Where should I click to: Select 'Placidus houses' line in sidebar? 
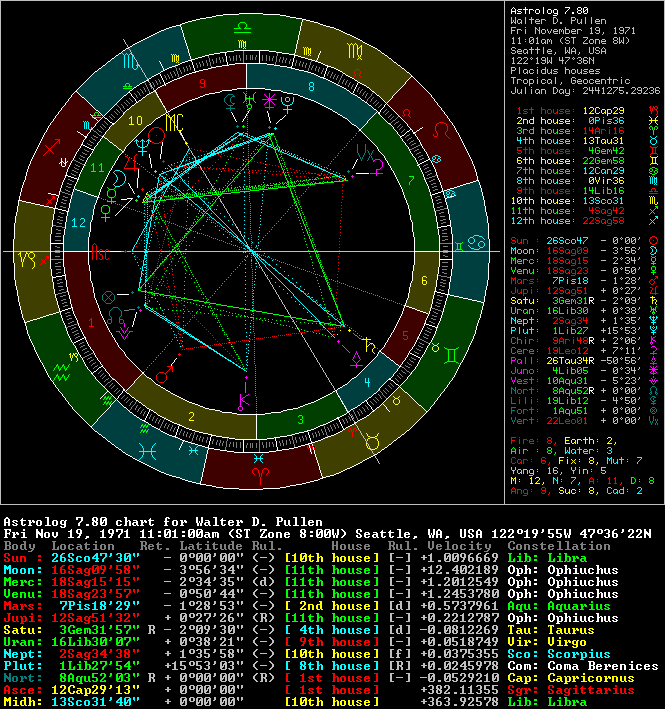pyautogui.click(x=555, y=71)
